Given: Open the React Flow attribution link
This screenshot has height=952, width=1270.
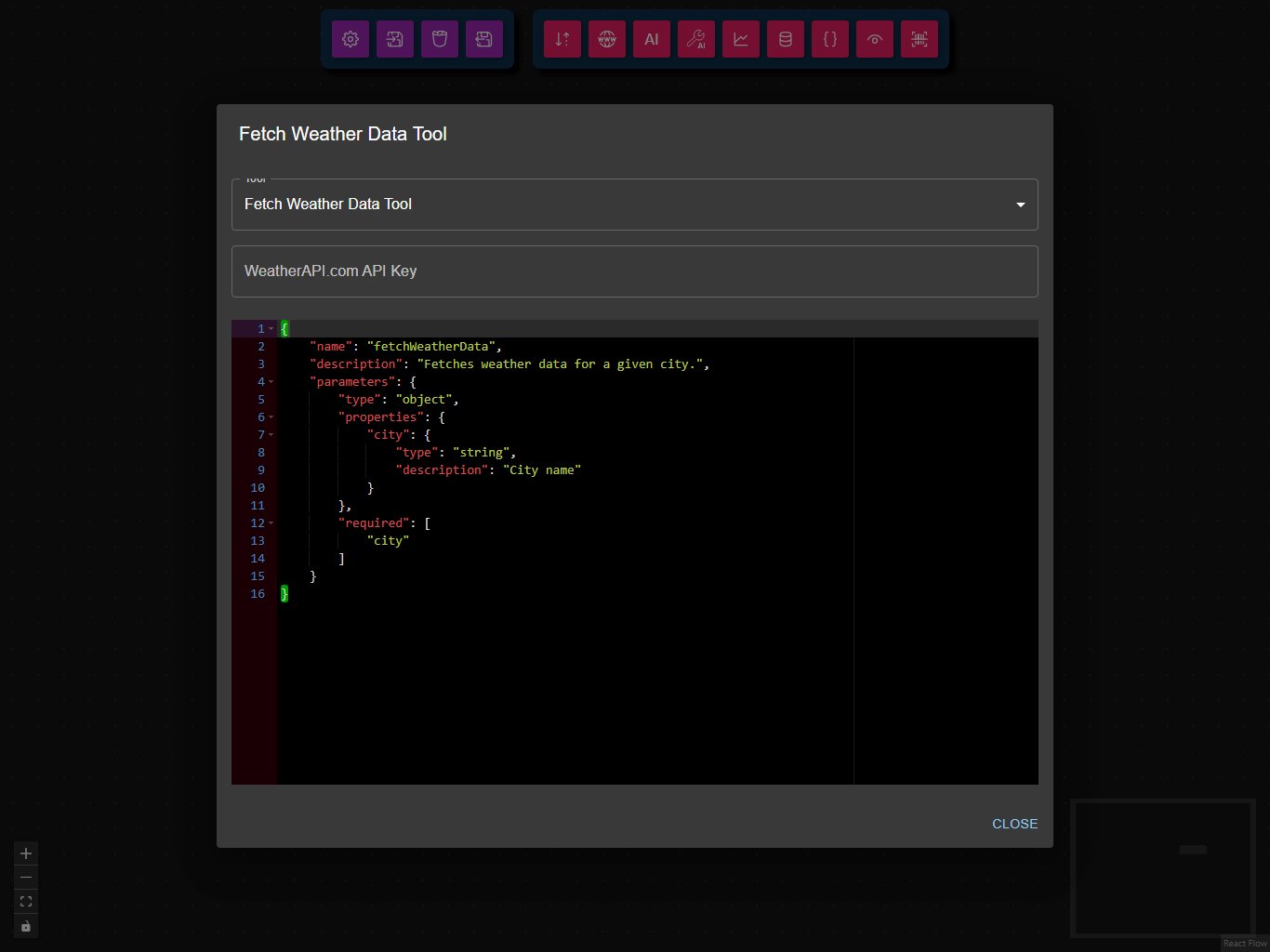Looking at the screenshot, I should point(1245,944).
